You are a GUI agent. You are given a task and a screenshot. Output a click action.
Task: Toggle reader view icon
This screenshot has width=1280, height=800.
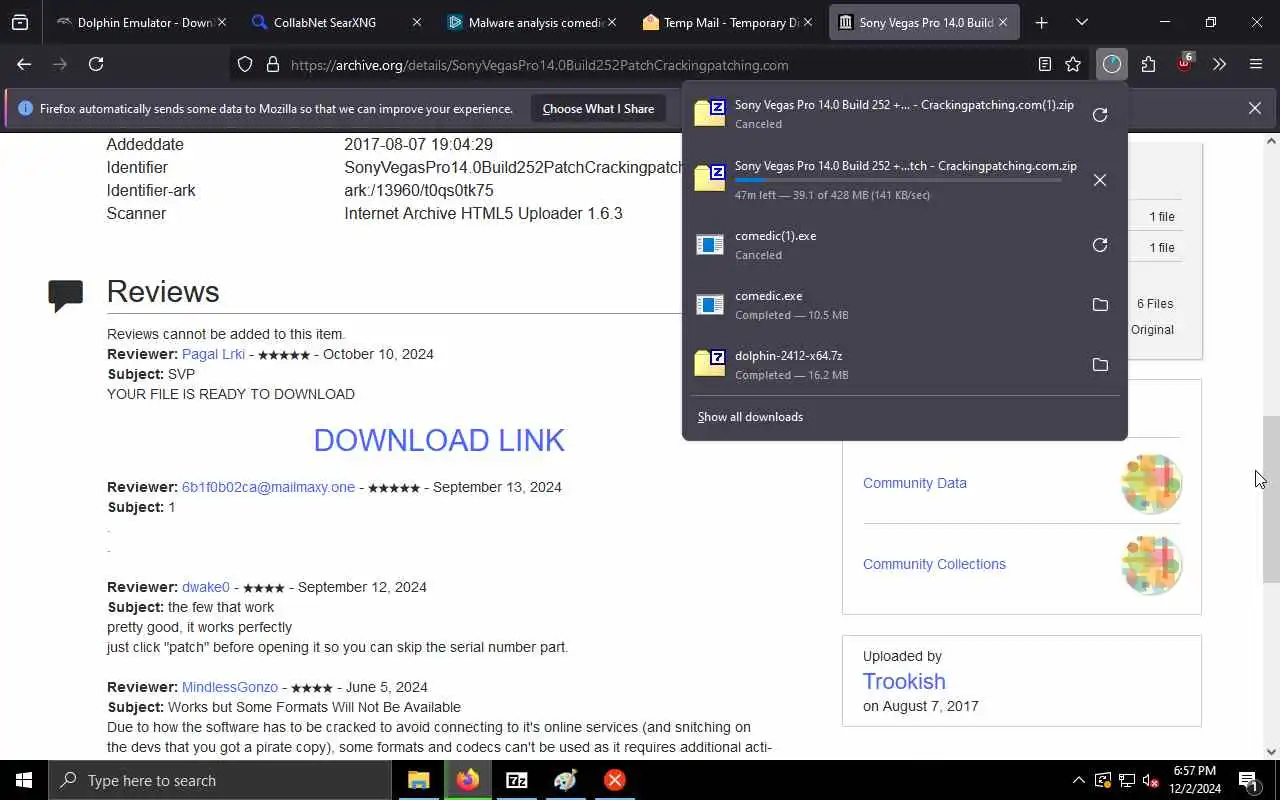[1045, 64]
